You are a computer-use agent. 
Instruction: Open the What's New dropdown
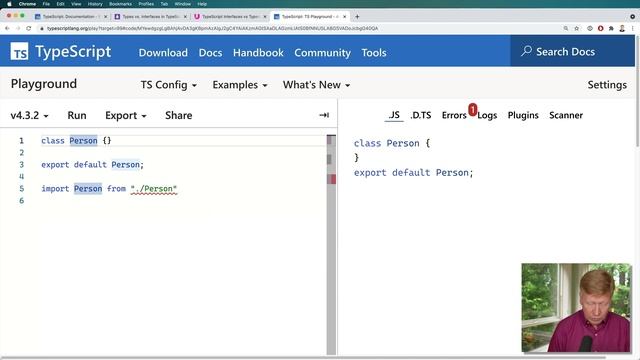[316, 85]
